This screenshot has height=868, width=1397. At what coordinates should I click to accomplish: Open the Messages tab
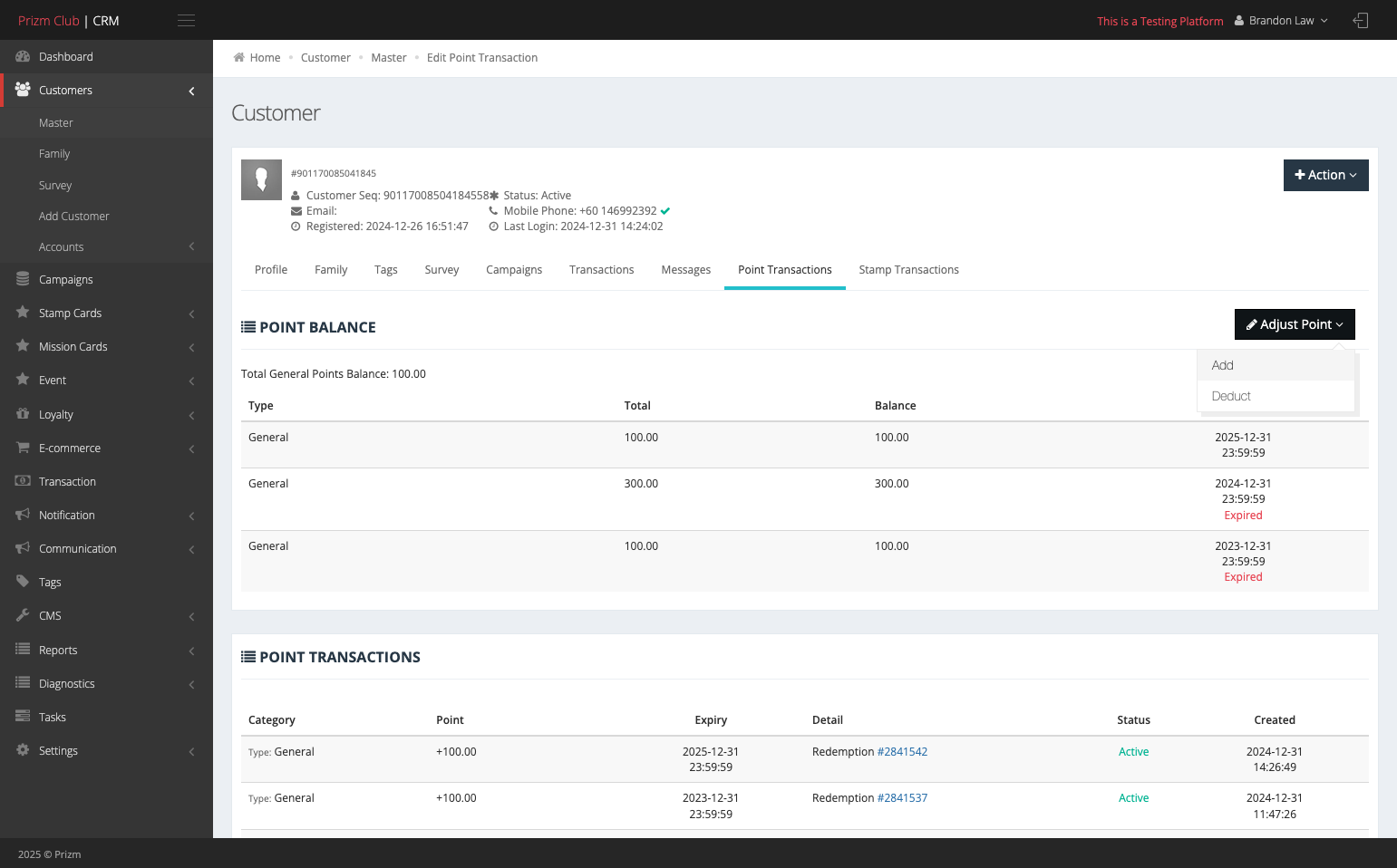click(685, 270)
